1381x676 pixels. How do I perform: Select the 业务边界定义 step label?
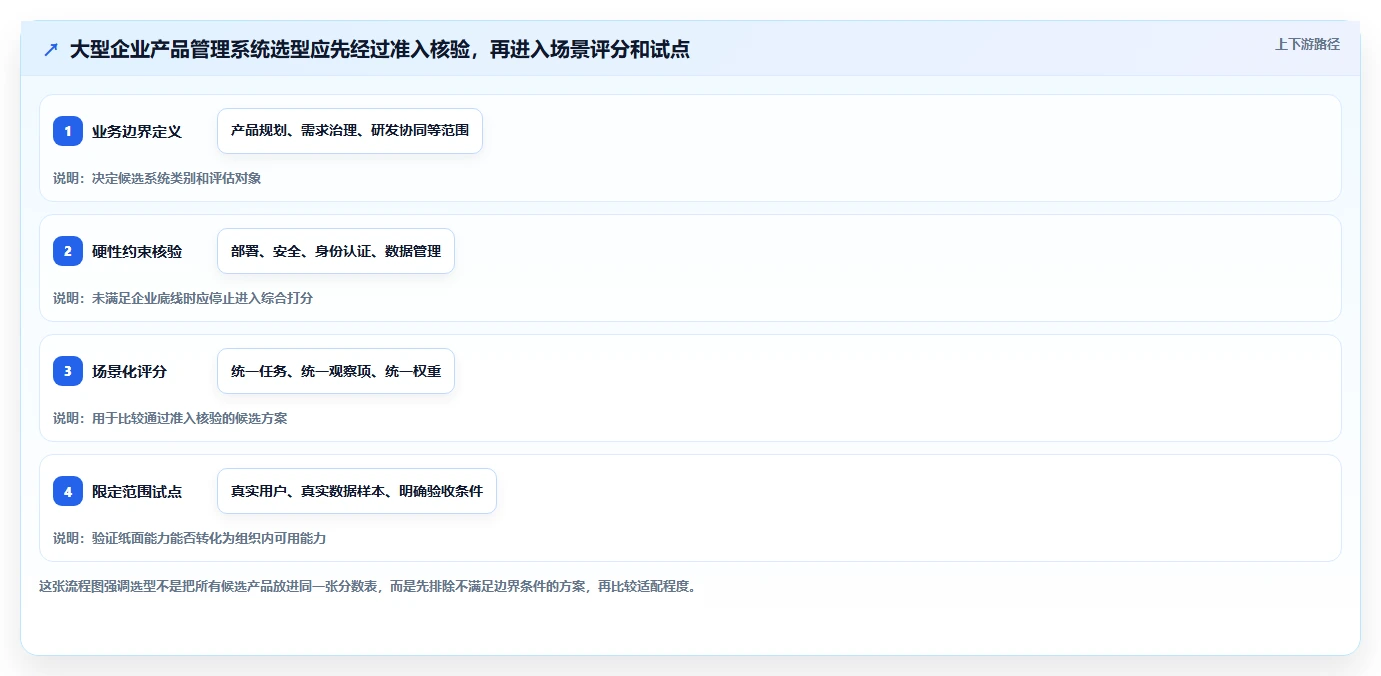(x=137, y=131)
